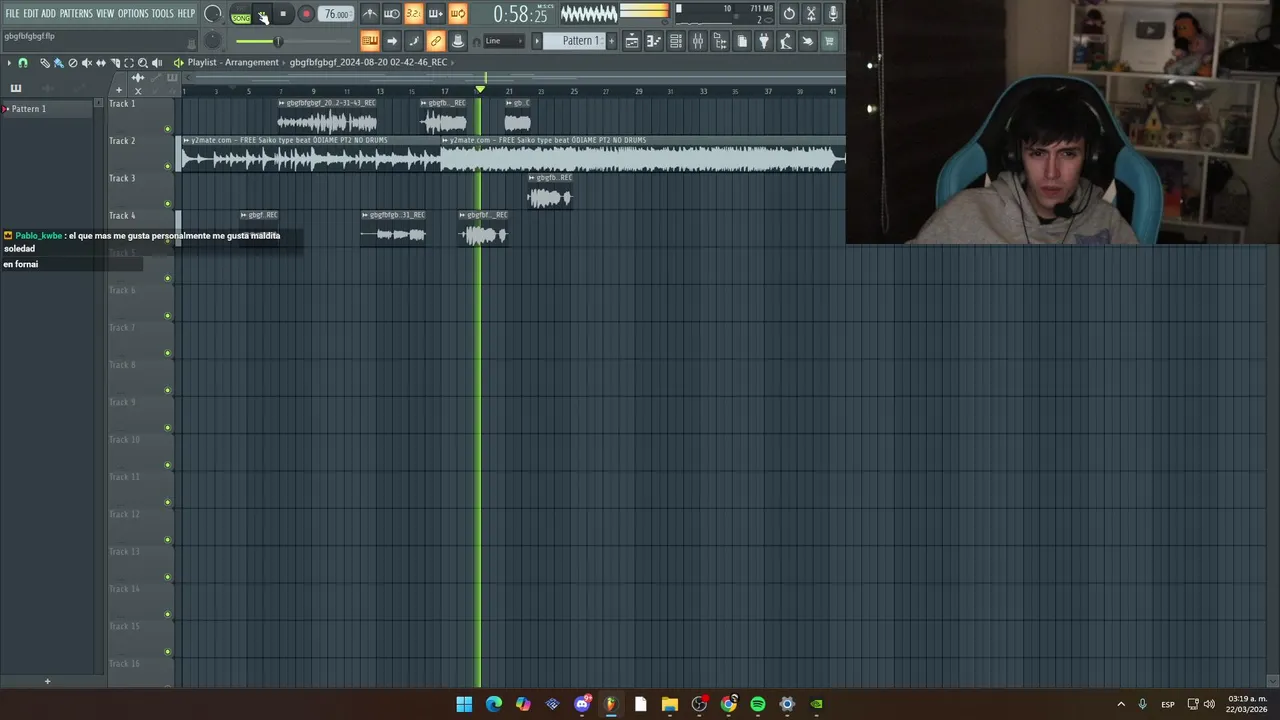
Task: Click the stamp tool hat icon
Action: point(458,41)
